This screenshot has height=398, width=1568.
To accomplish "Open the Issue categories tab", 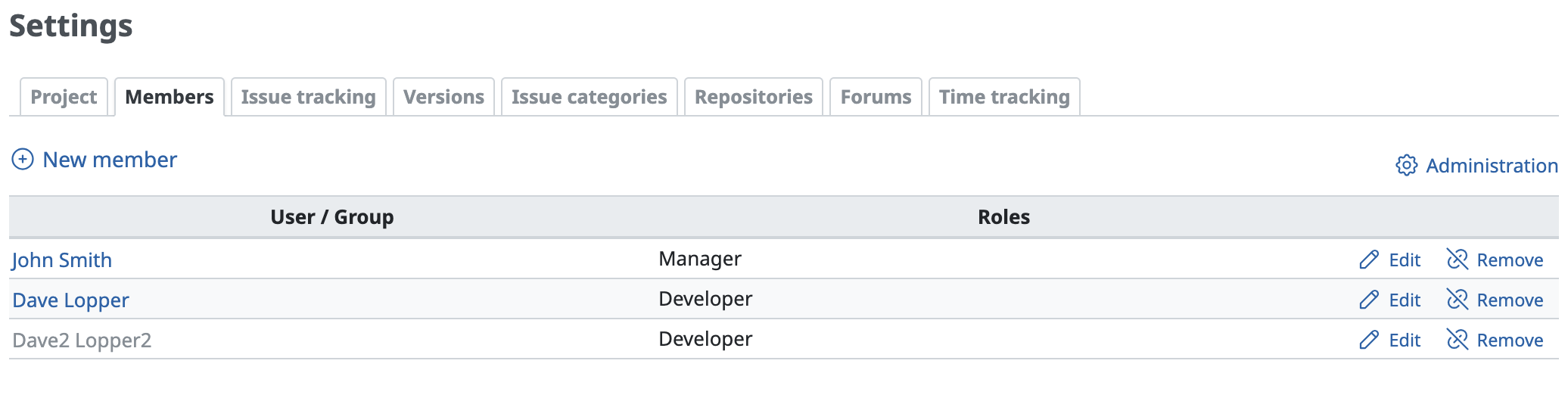I will [x=589, y=97].
